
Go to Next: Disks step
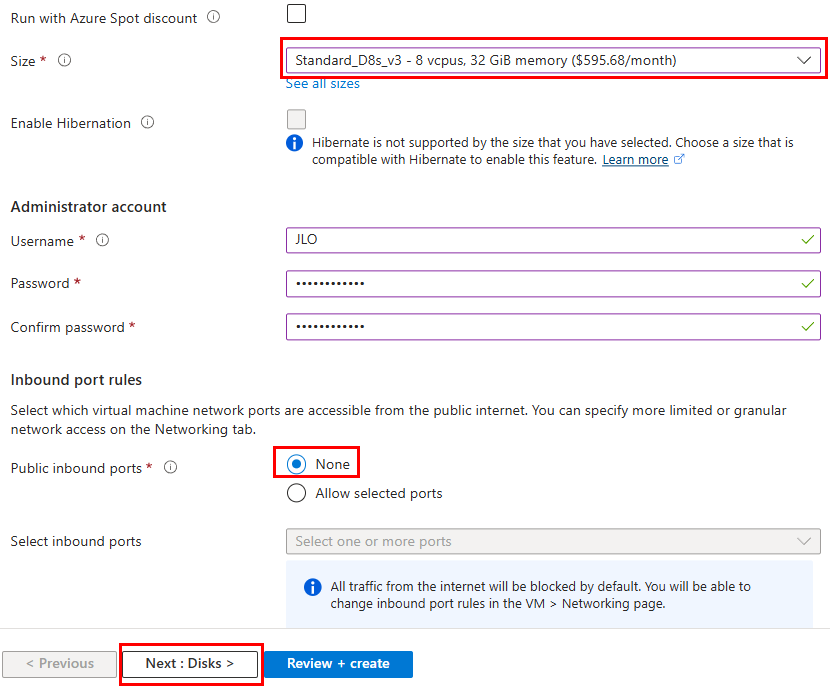coord(190,663)
